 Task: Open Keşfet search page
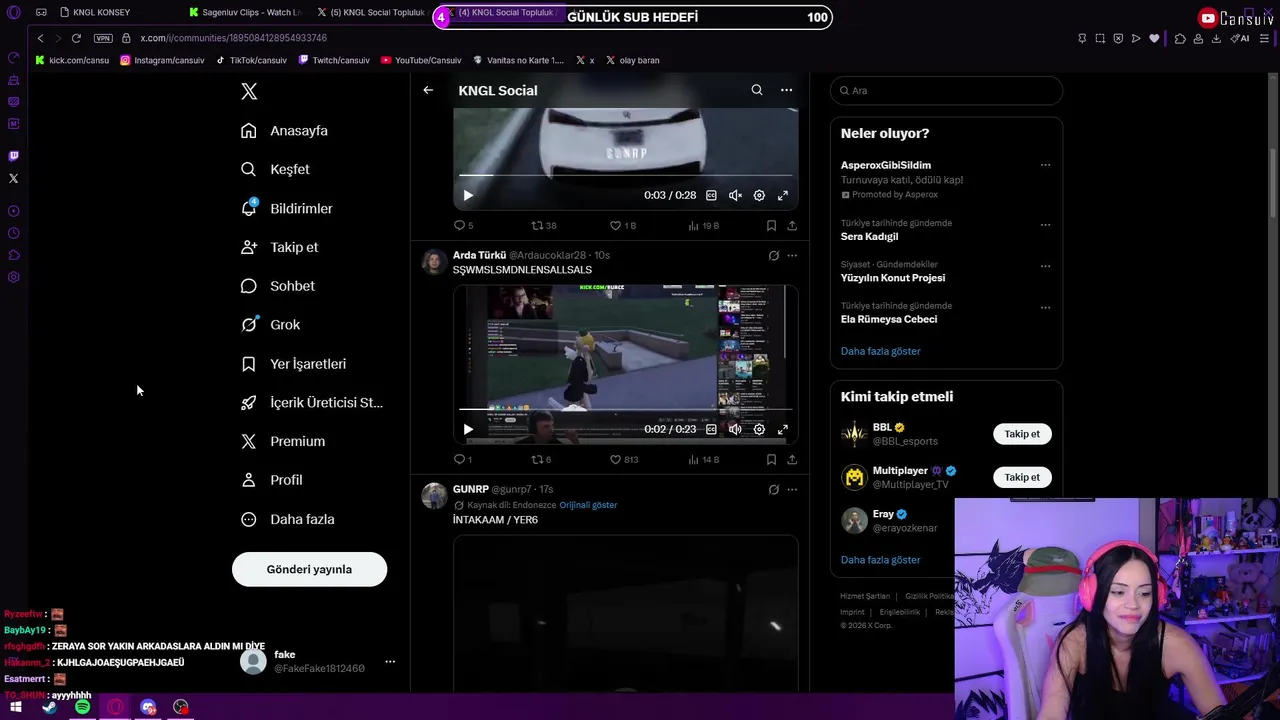[276, 169]
